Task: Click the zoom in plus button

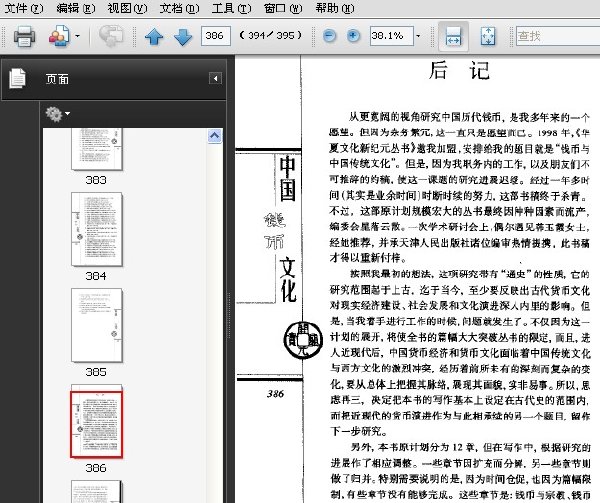Action: click(353, 36)
